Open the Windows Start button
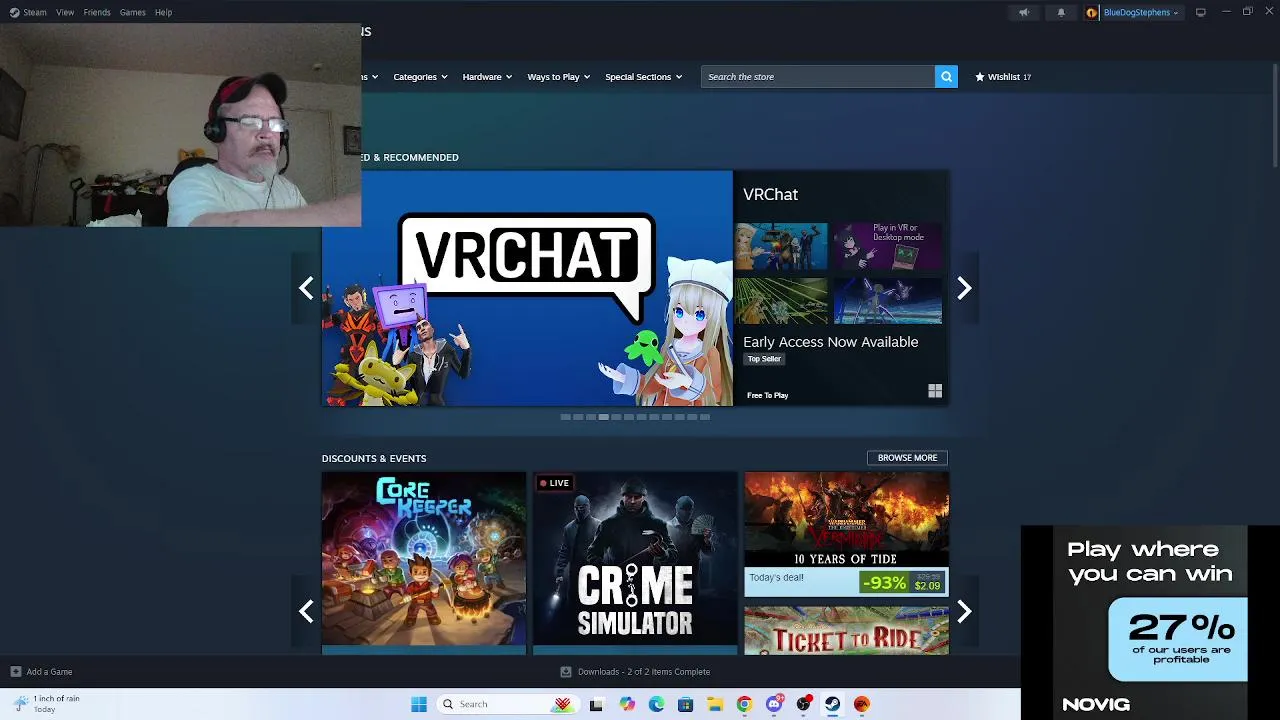The image size is (1280, 720). (419, 704)
